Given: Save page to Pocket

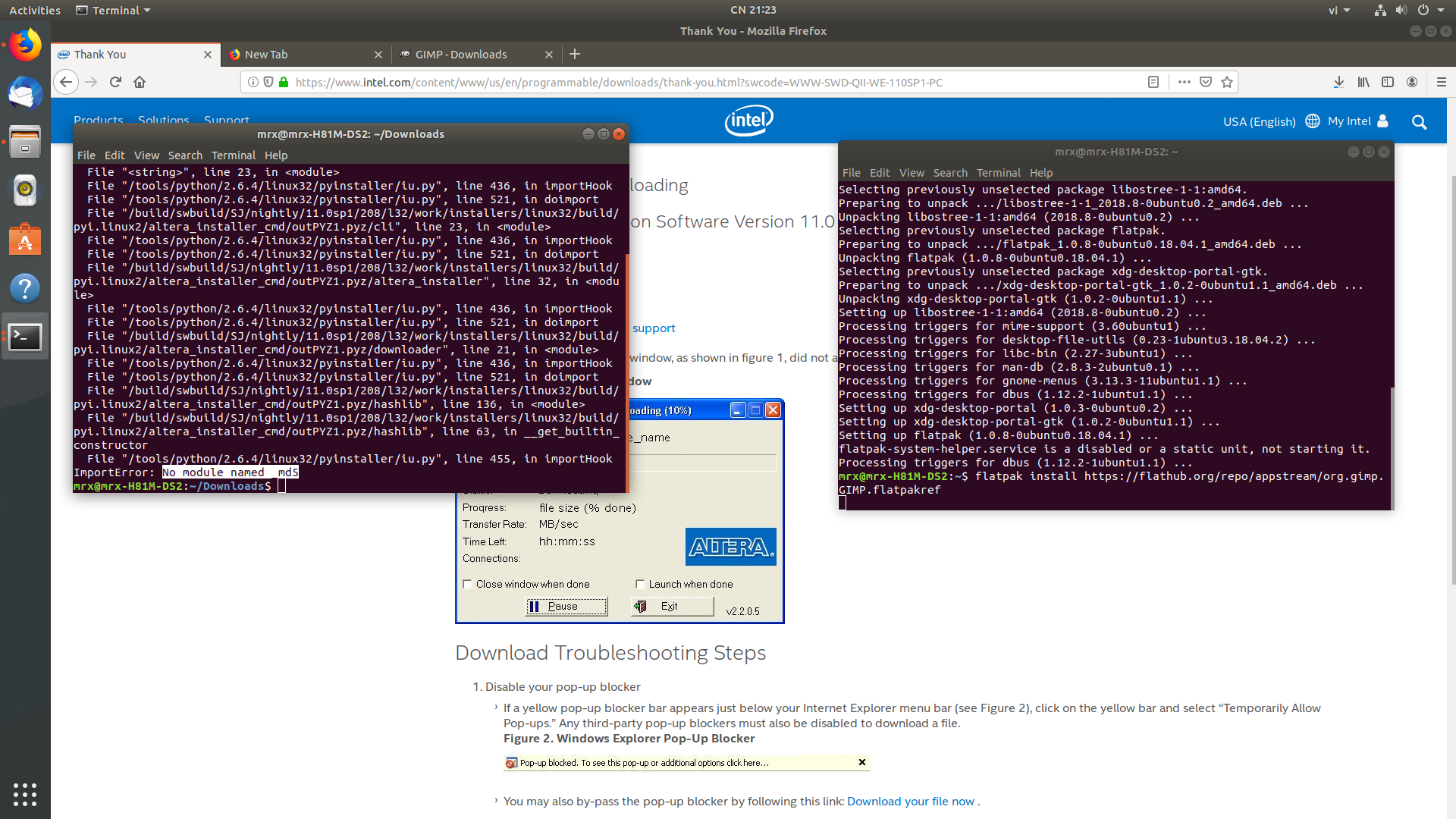Looking at the screenshot, I should point(1206,82).
